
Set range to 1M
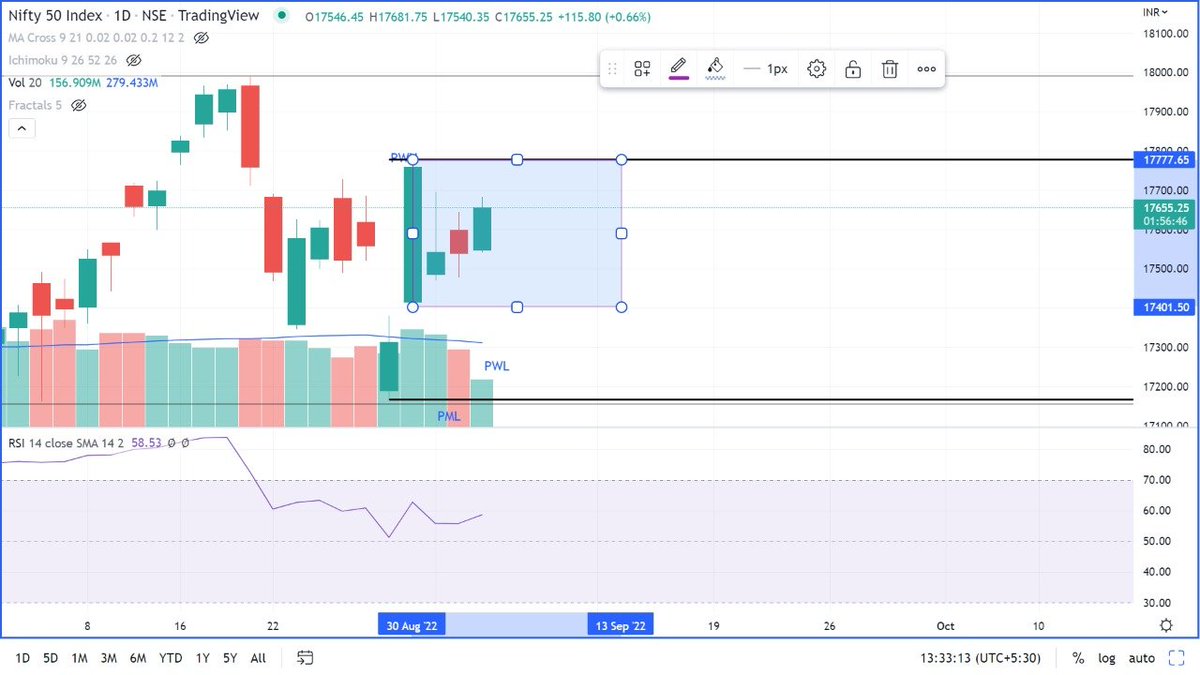(x=80, y=658)
